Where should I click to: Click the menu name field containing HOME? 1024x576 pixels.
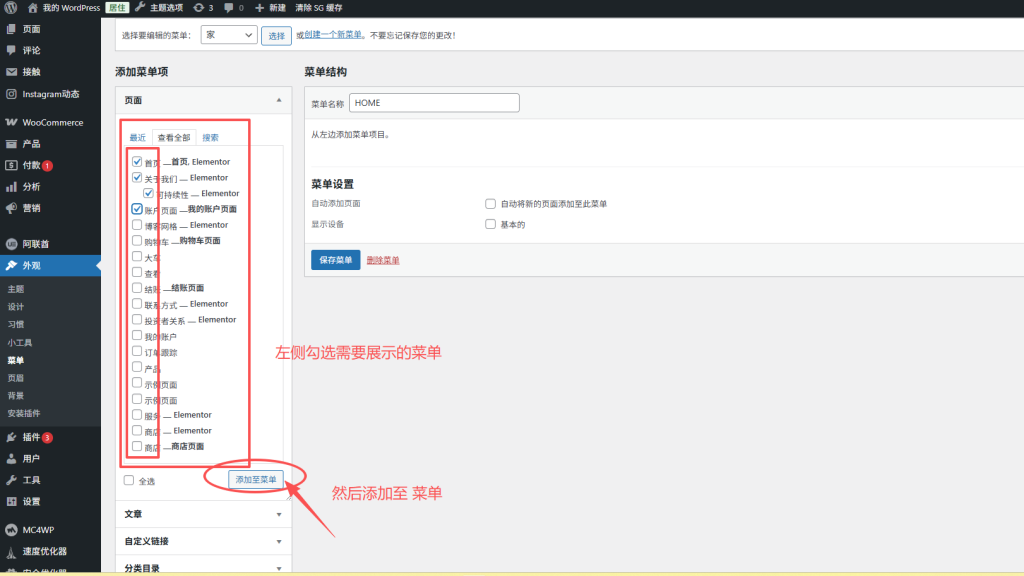click(434, 102)
